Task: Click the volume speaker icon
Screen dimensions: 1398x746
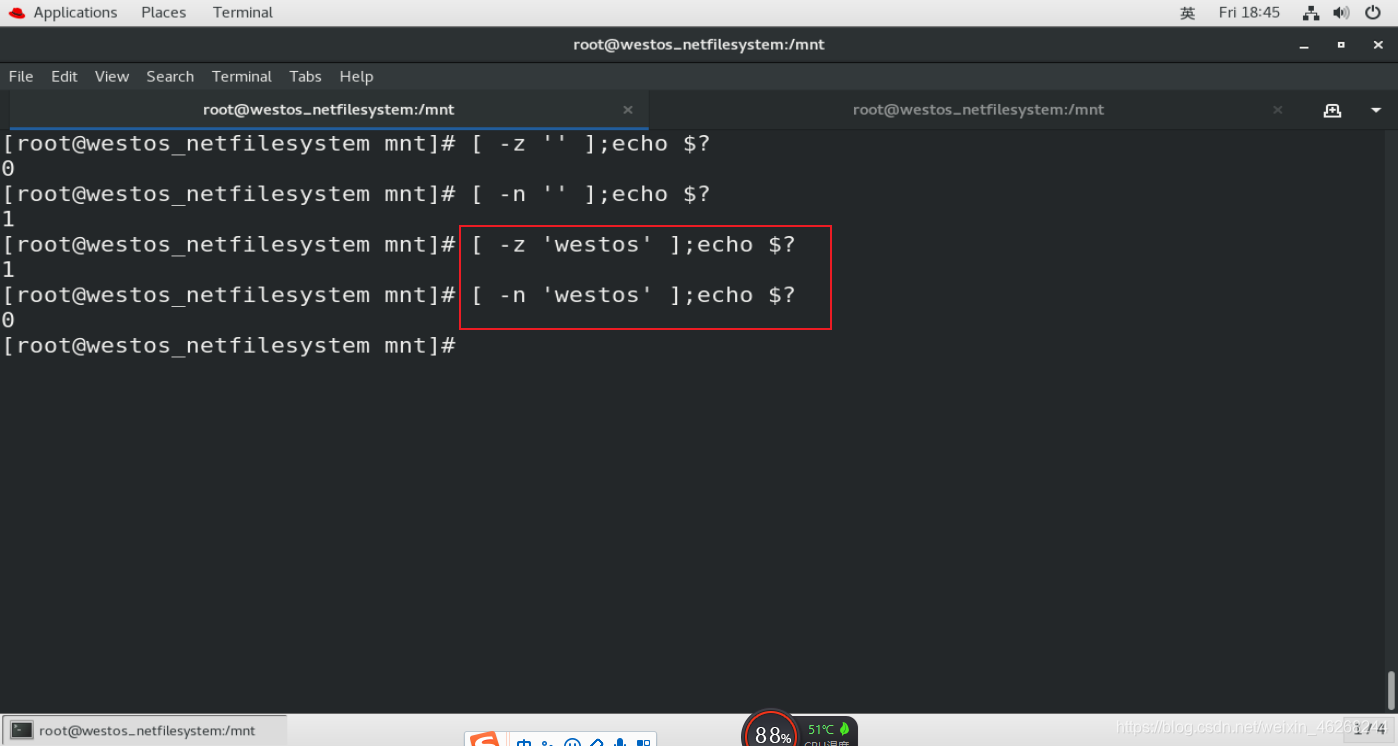Action: (x=1341, y=13)
